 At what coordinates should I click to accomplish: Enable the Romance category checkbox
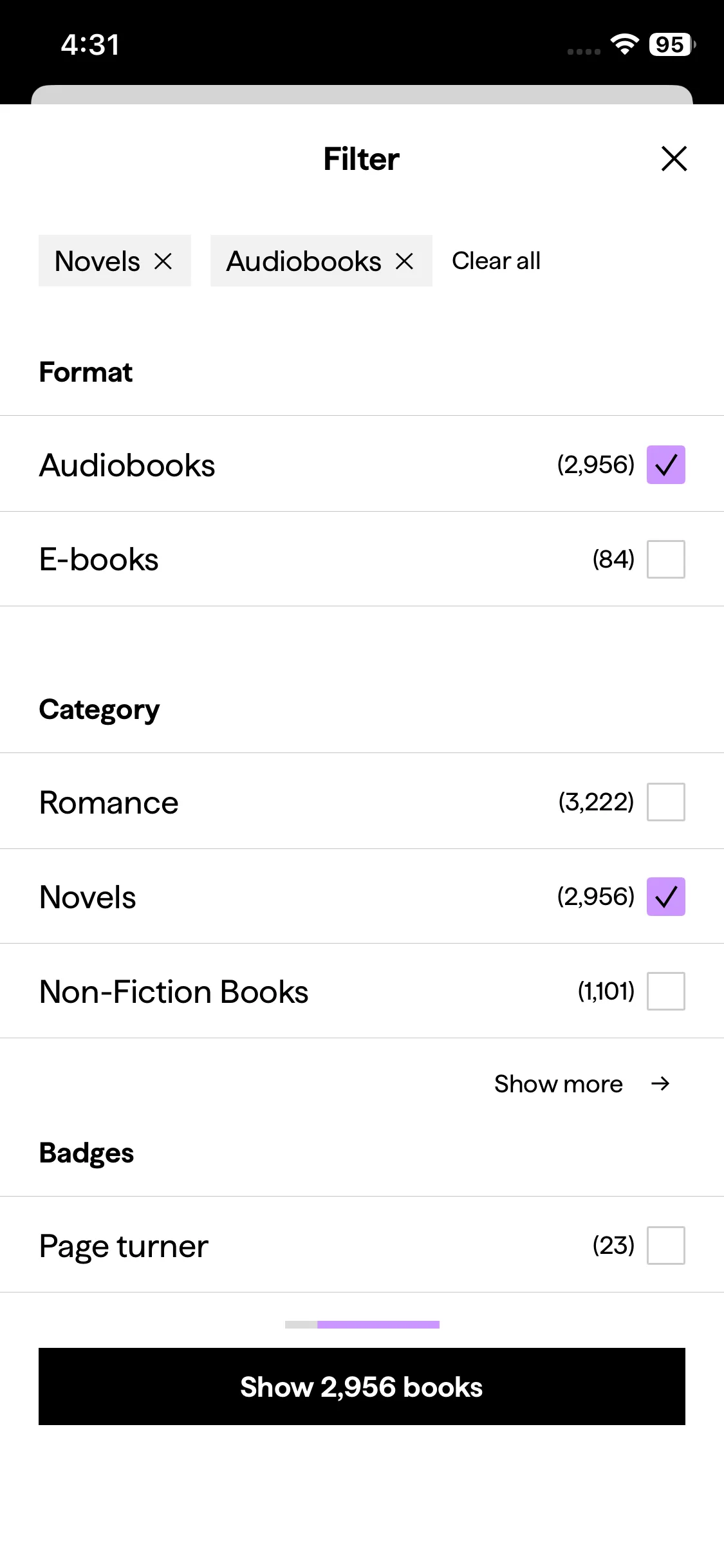[x=665, y=802]
